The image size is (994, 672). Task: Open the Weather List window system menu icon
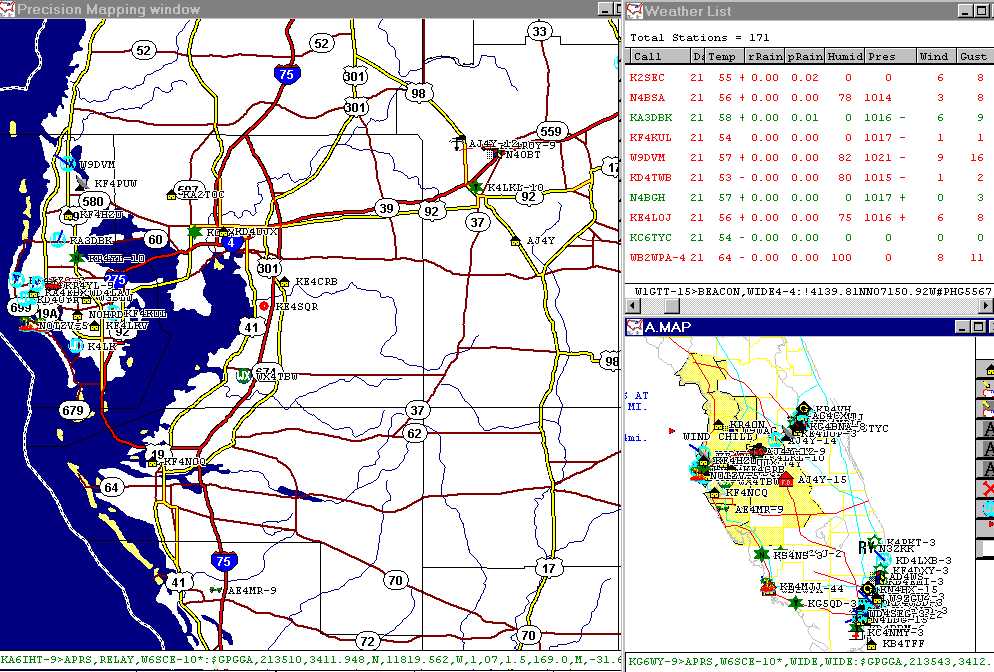pos(634,10)
